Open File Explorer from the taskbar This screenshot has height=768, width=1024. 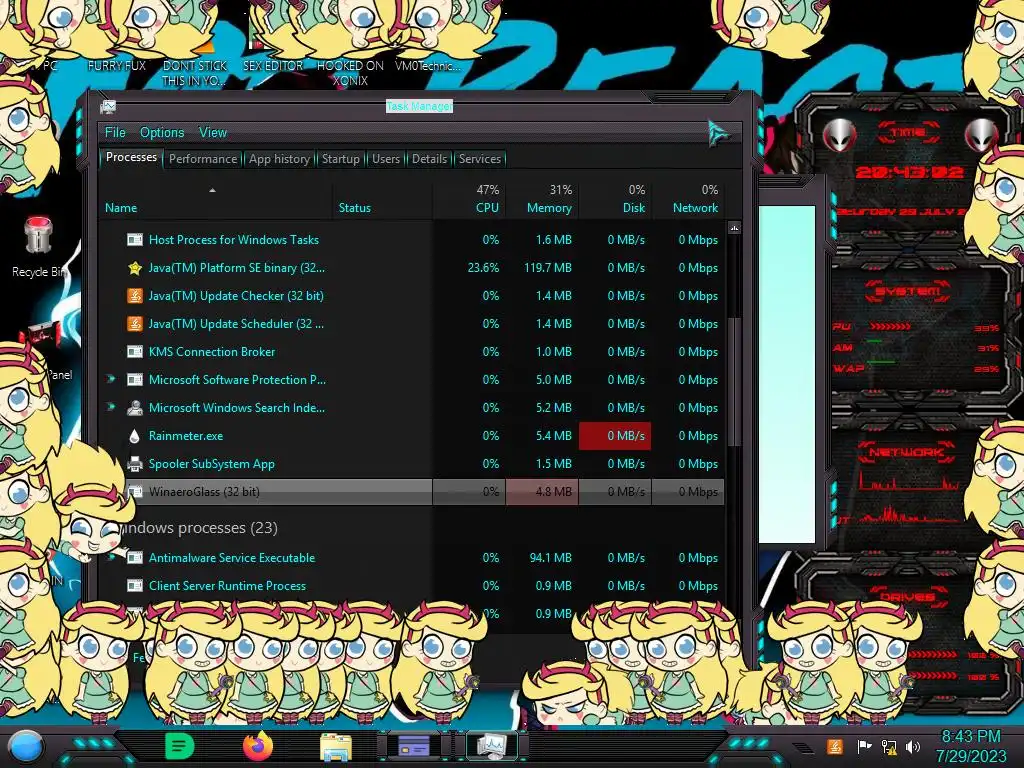pos(336,747)
